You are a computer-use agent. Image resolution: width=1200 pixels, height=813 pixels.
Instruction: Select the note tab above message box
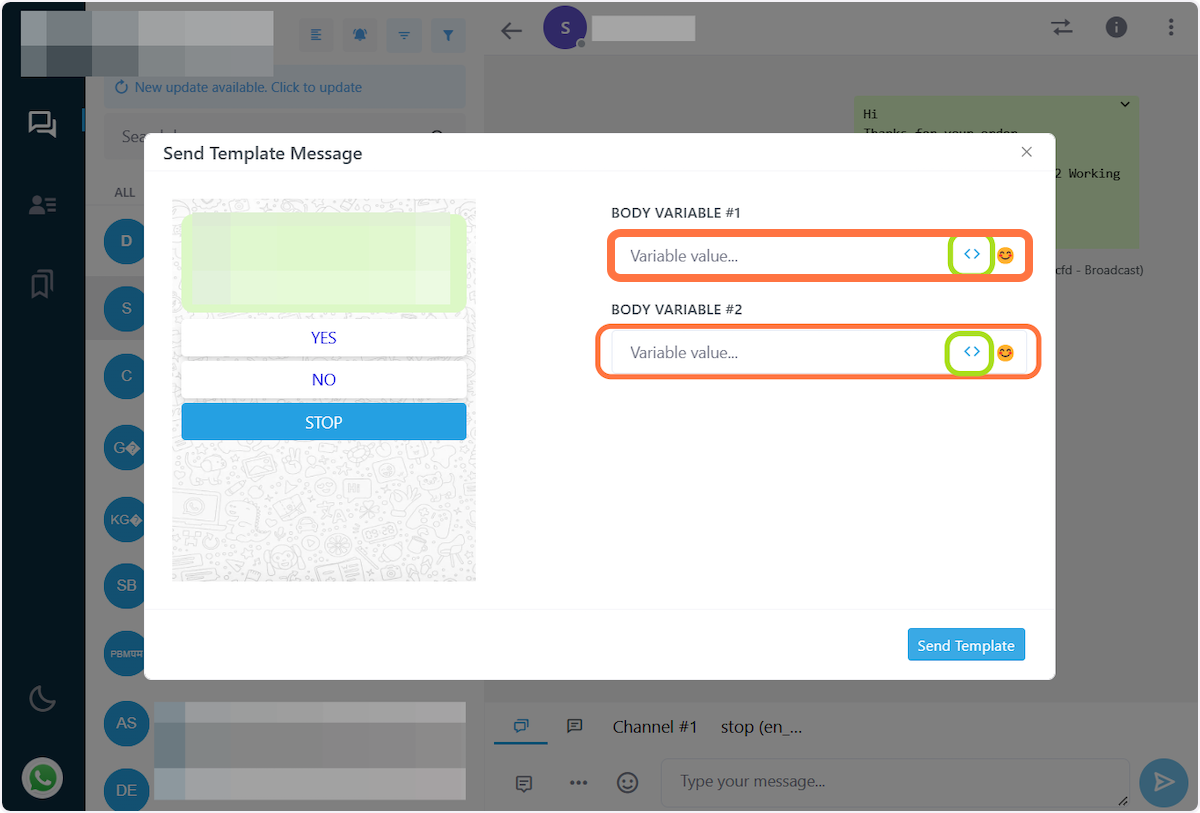click(575, 726)
